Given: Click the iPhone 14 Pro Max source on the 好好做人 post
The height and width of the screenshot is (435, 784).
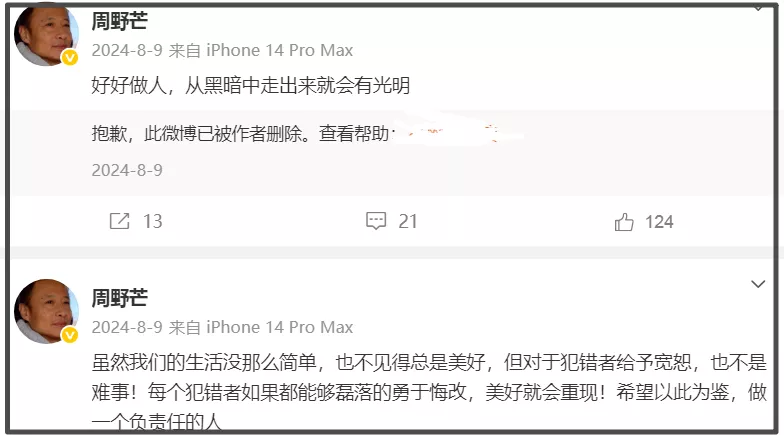Looking at the screenshot, I should pos(280,50).
